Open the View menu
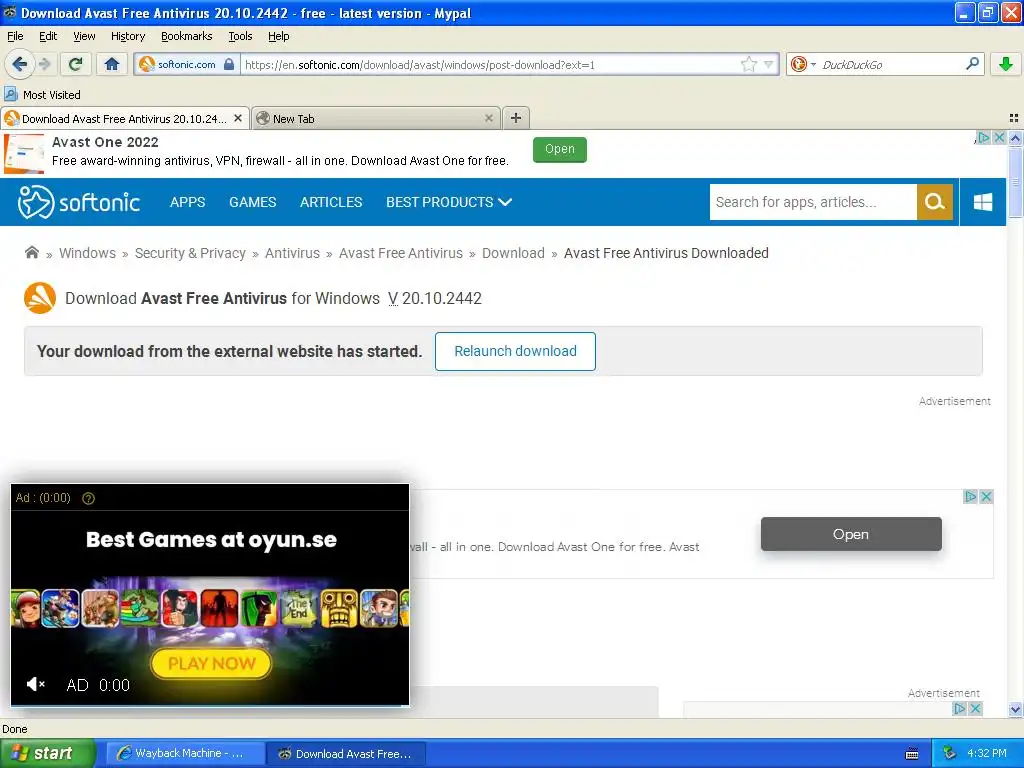Viewport: 1024px width, 768px height. [x=84, y=36]
